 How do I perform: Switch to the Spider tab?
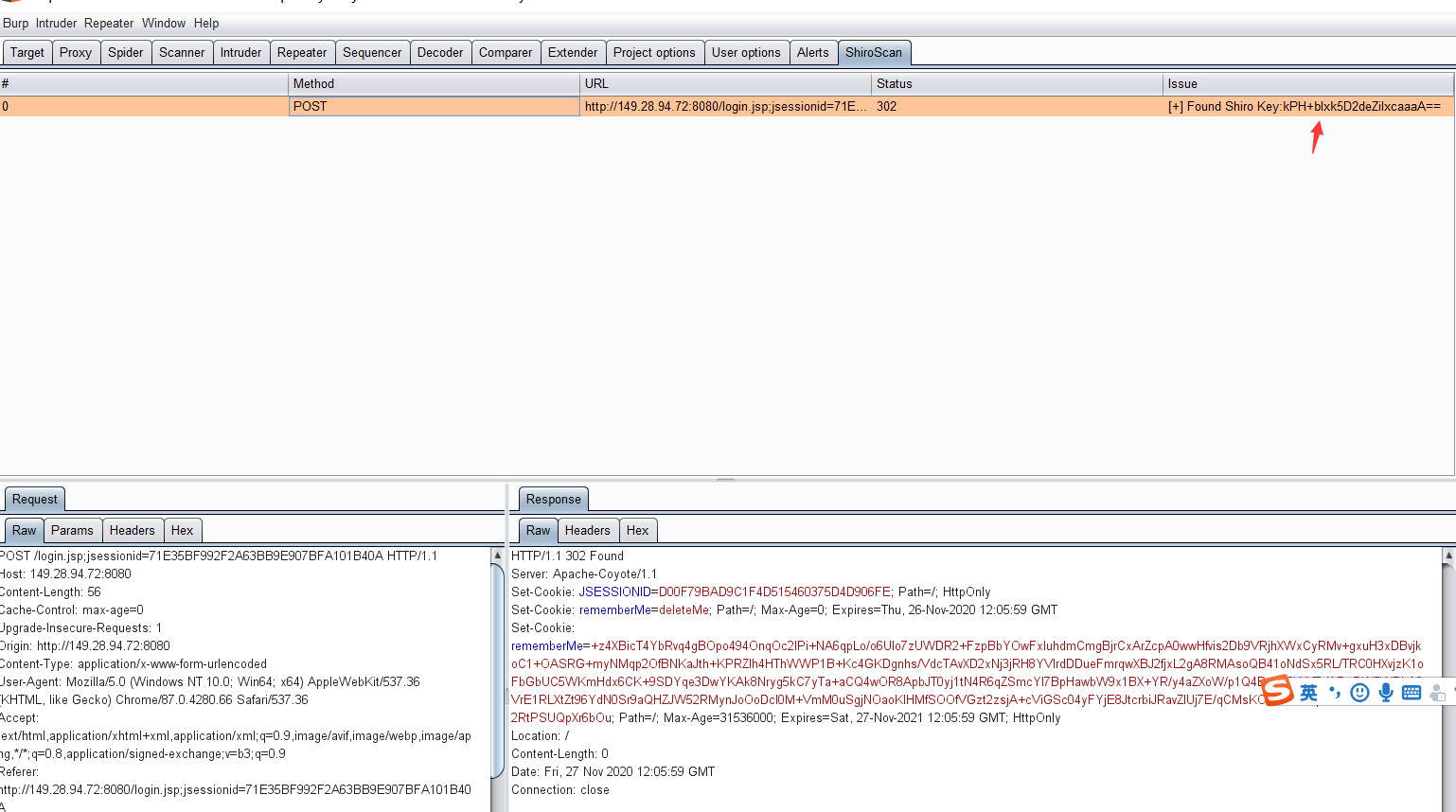[126, 52]
